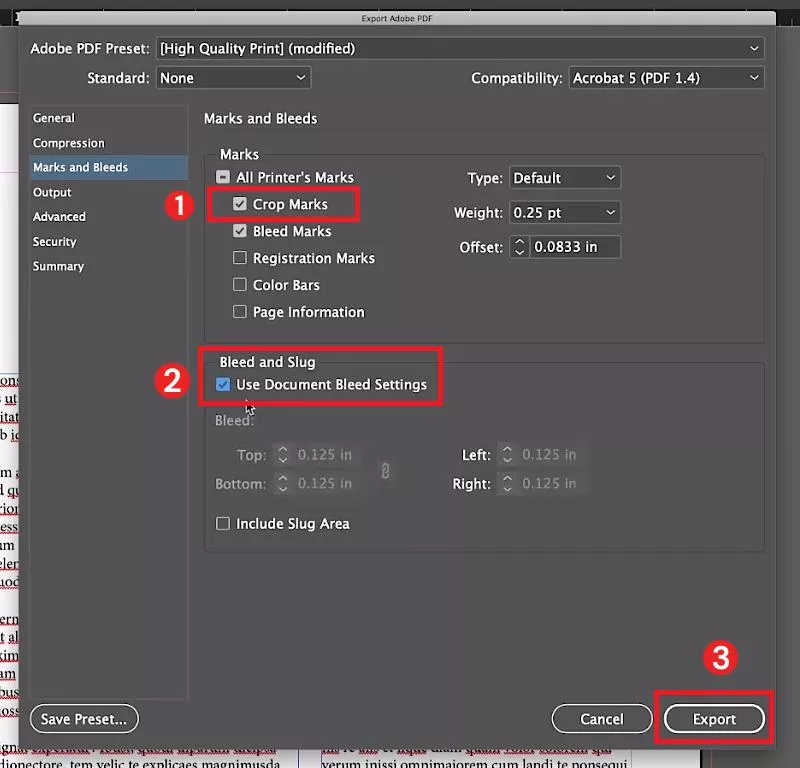Select the Output settings panel
Screen dimensions: 800x768
[52, 192]
